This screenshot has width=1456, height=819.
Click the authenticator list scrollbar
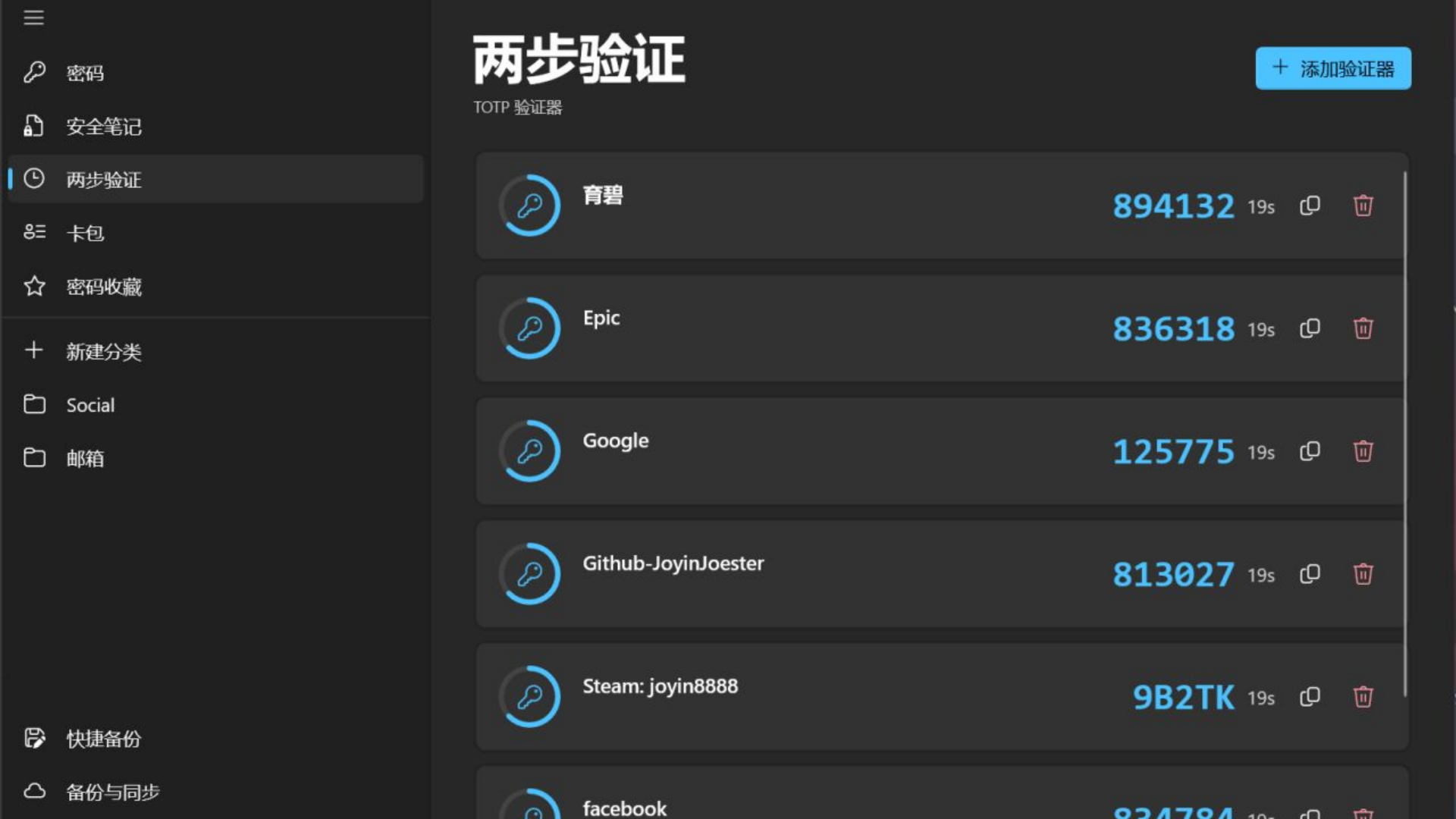coord(1405,434)
